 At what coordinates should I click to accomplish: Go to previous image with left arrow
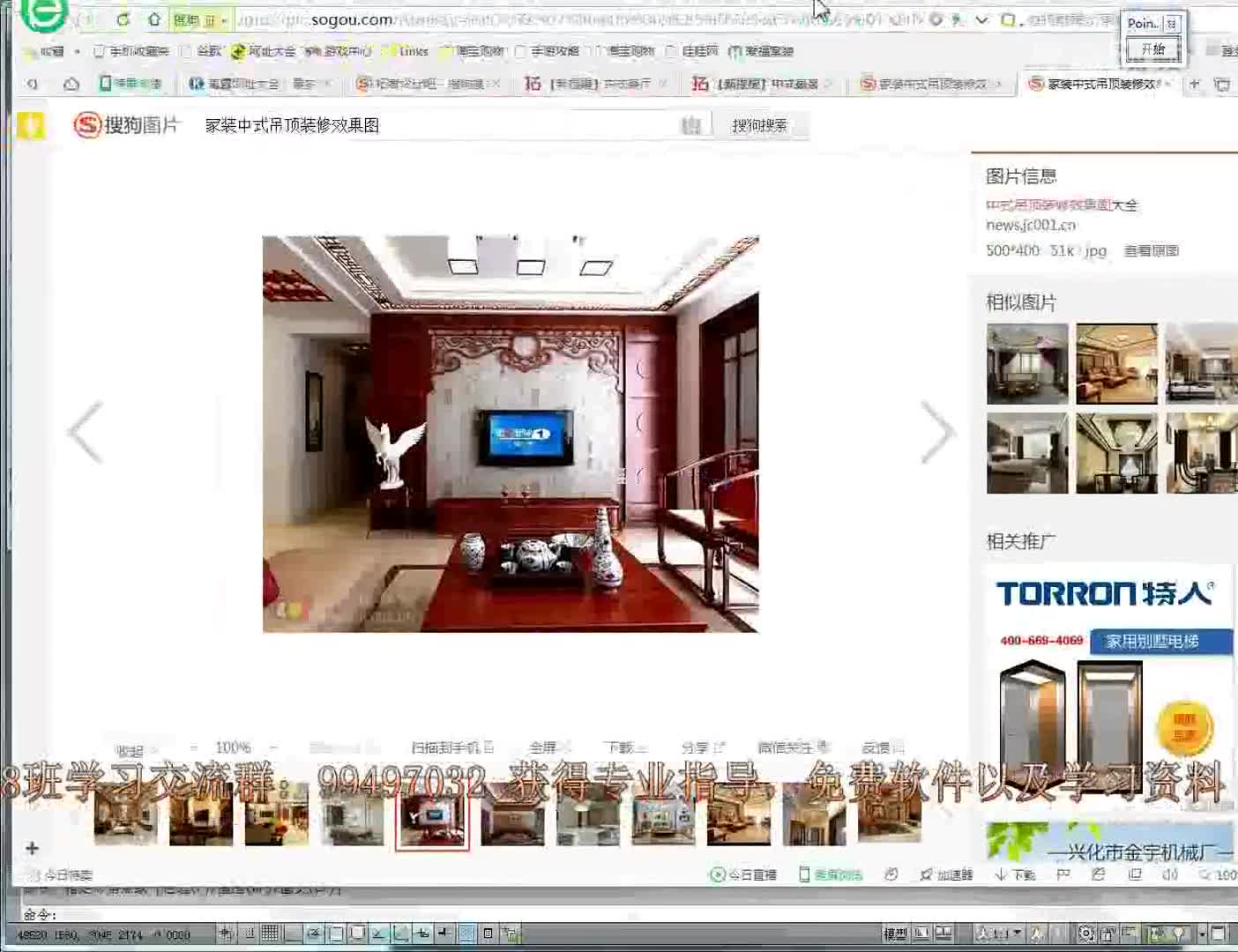point(86,432)
